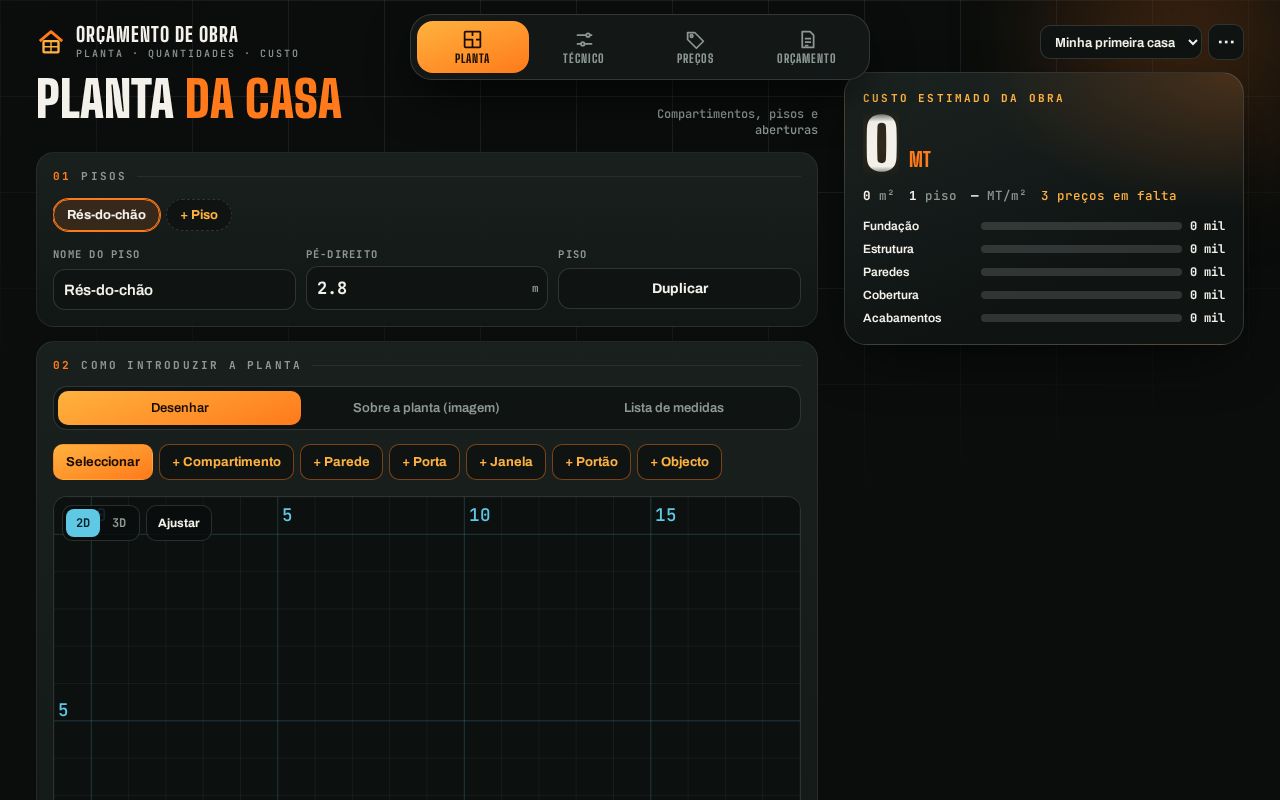Pick the + Compartimento tool
The height and width of the screenshot is (800, 1280).
(x=226, y=462)
